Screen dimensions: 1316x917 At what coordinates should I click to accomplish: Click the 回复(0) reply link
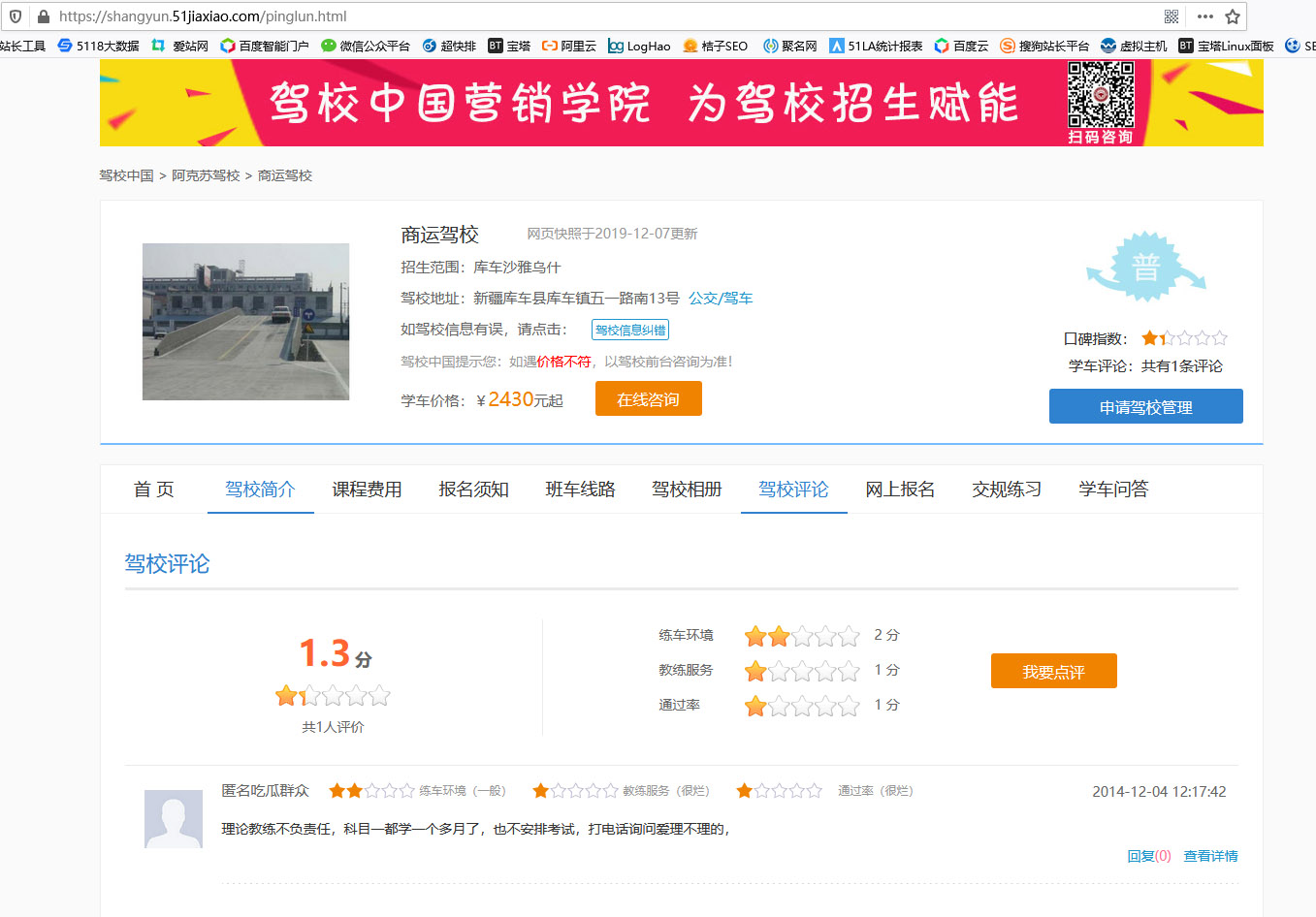(x=1149, y=856)
